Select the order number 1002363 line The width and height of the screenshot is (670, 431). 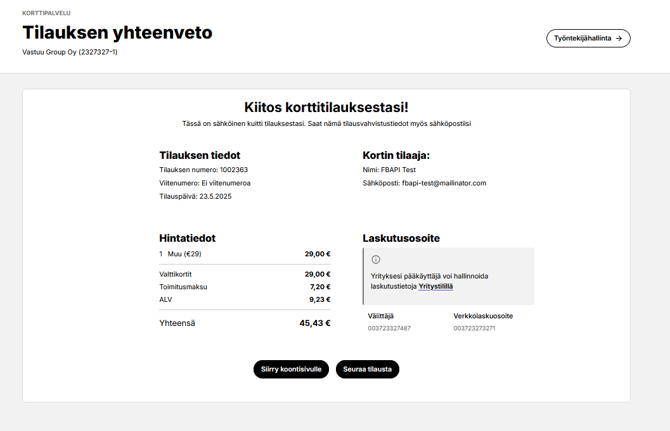[x=203, y=170]
